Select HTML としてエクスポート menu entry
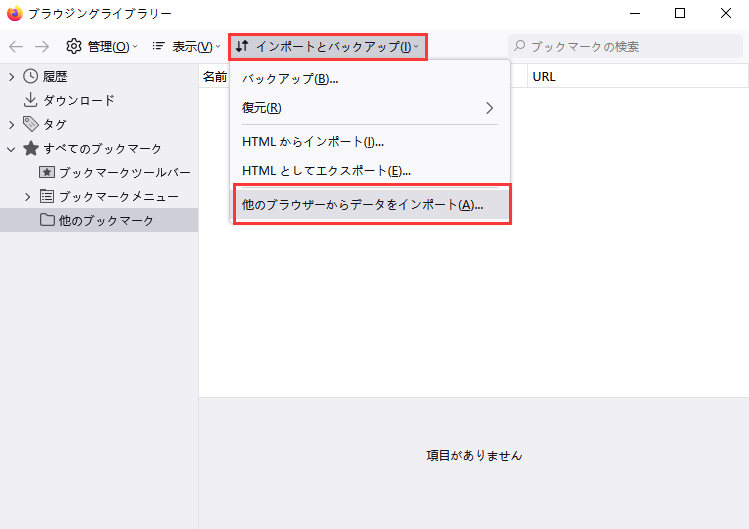Screen dimensions: 749x529 tap(326, 171)
